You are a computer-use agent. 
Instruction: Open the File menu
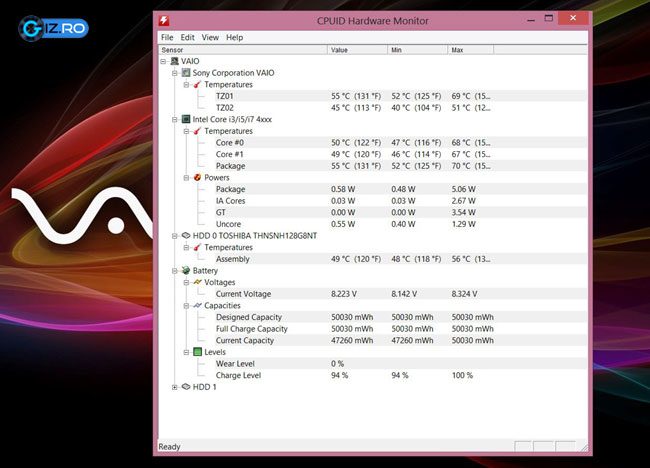(167, 37)
